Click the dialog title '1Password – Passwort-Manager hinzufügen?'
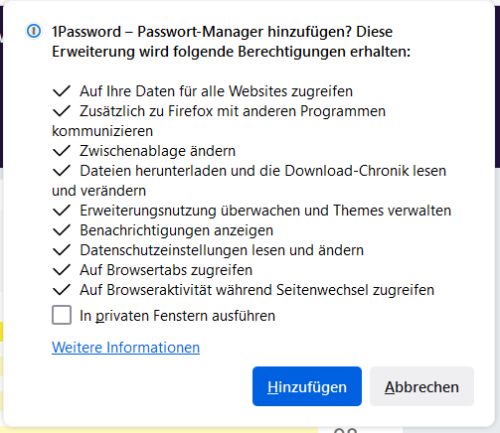 tap(202, 32)
